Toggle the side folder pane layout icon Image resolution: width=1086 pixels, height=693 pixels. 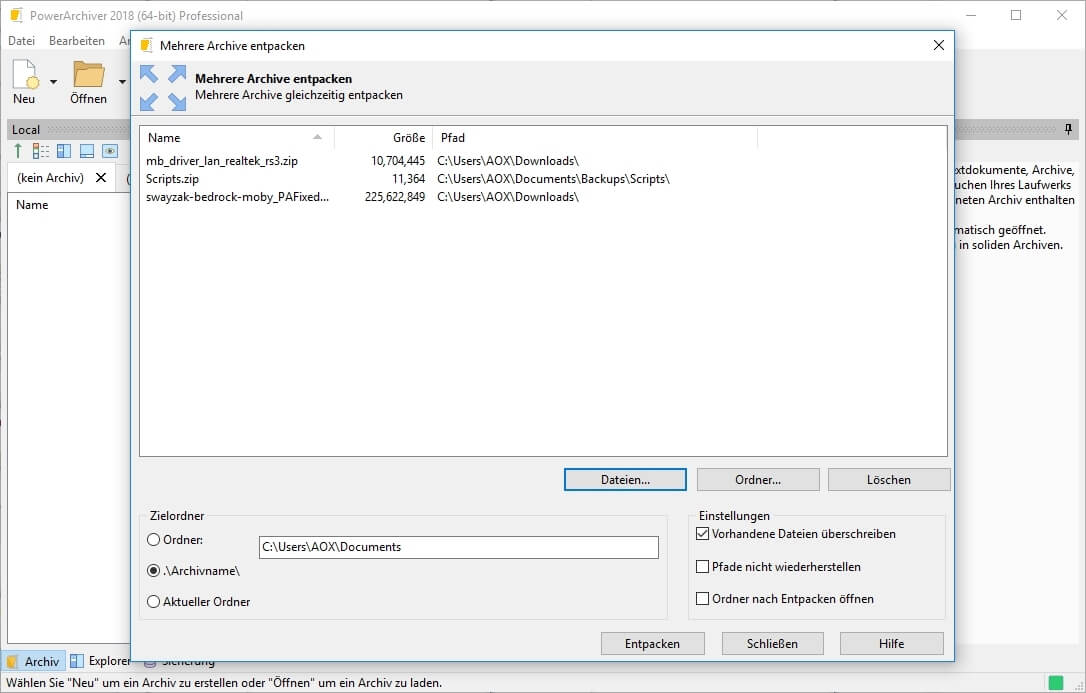point(64,151)
